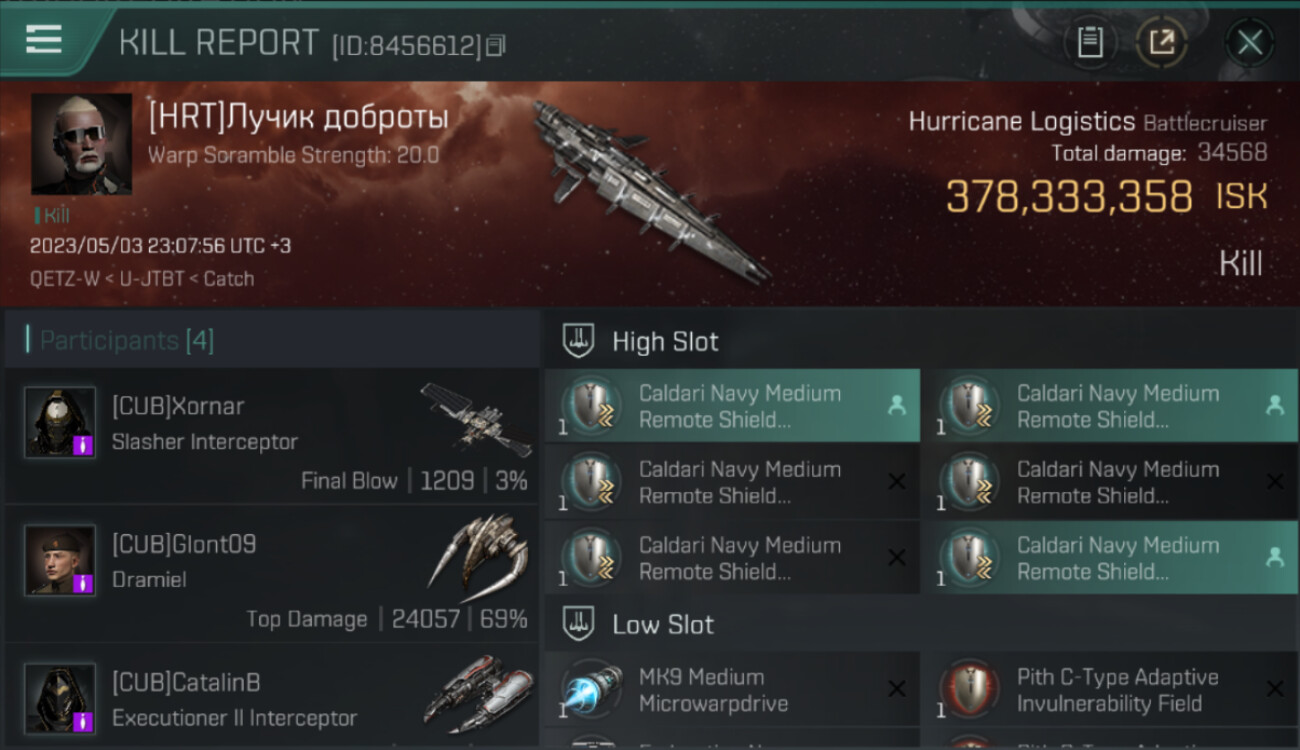Copy the kill report ID
This screenshot has width=1300, height=750.
[x=497, y=45]
